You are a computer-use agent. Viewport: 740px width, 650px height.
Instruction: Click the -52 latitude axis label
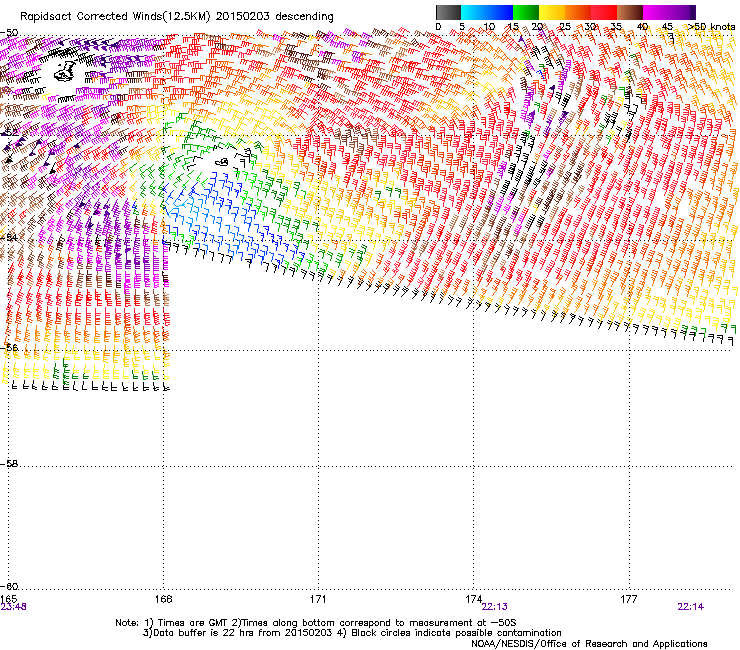(x=9, y=133)
